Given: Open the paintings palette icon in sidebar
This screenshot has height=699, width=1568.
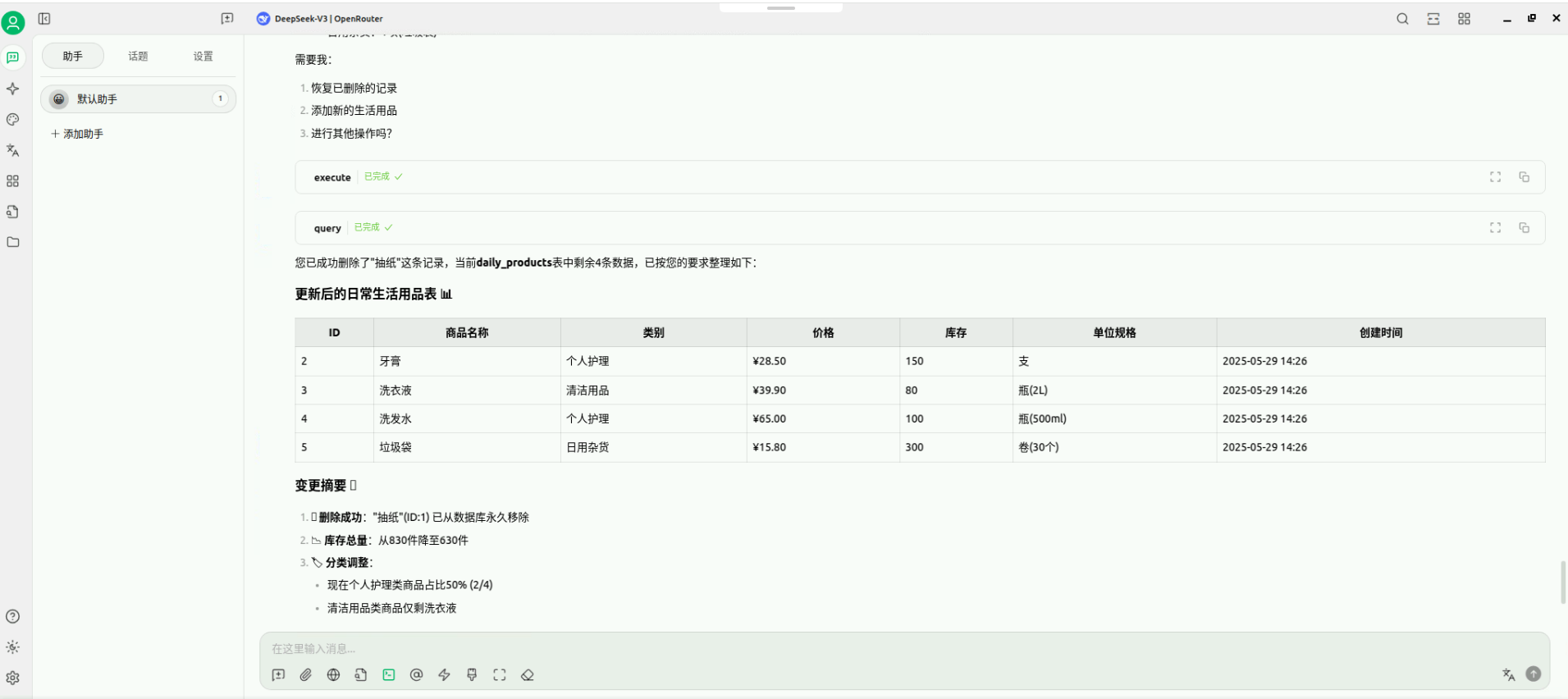Looking at the screenshot, I should pyautogui.click(x=13, y=120).
